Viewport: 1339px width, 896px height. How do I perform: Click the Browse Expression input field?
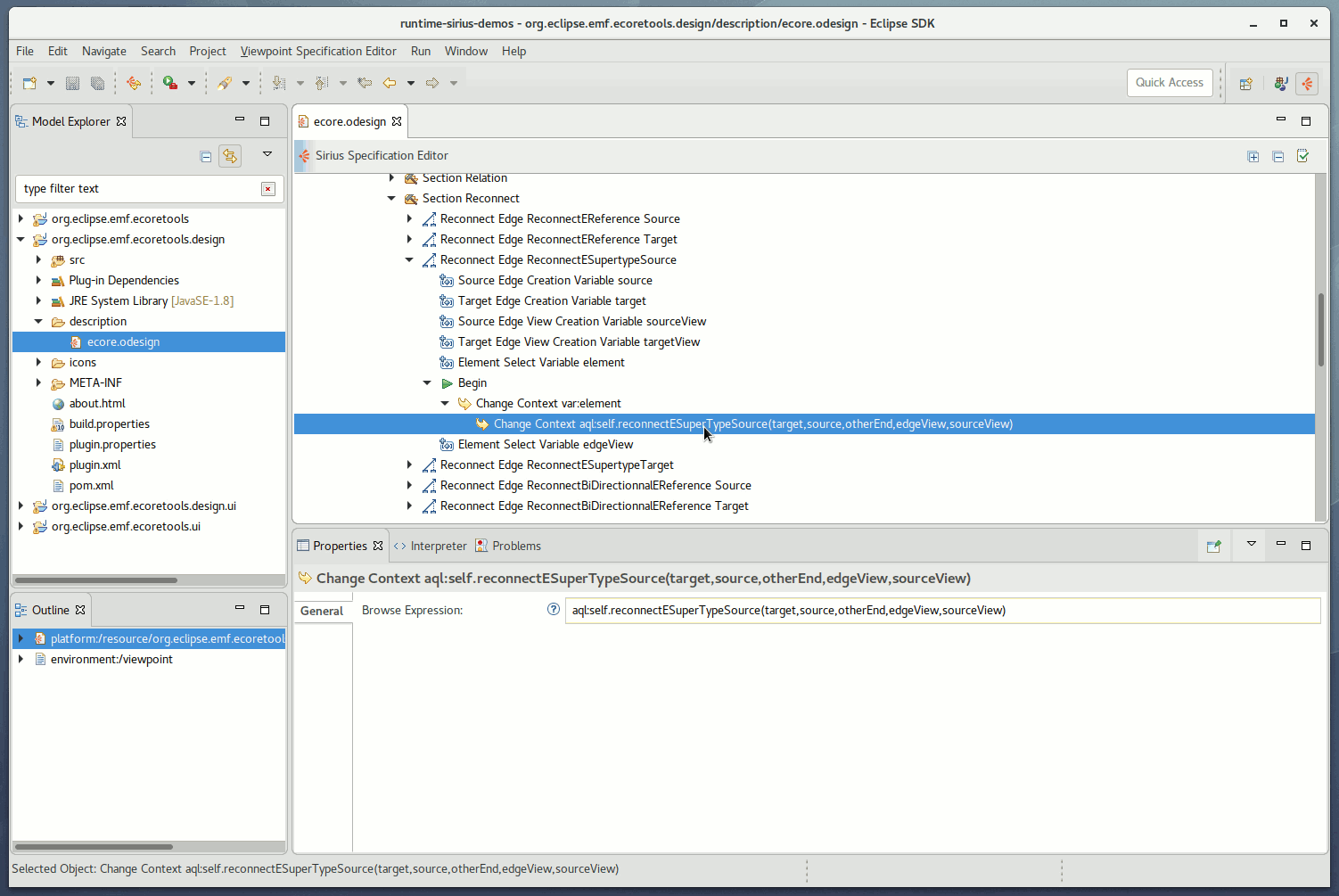[942, 610]
